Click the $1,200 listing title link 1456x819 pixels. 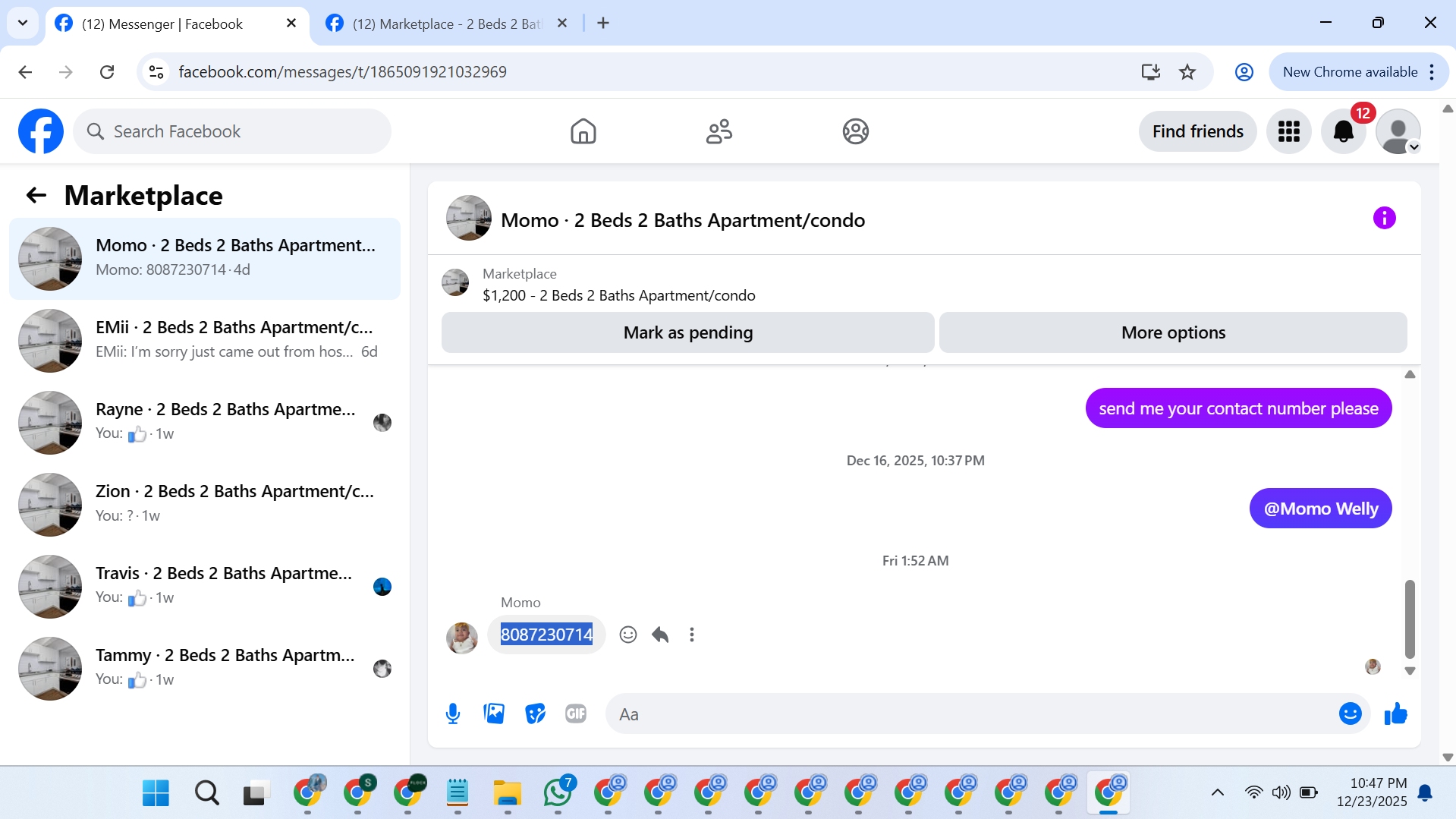point(618,295)
